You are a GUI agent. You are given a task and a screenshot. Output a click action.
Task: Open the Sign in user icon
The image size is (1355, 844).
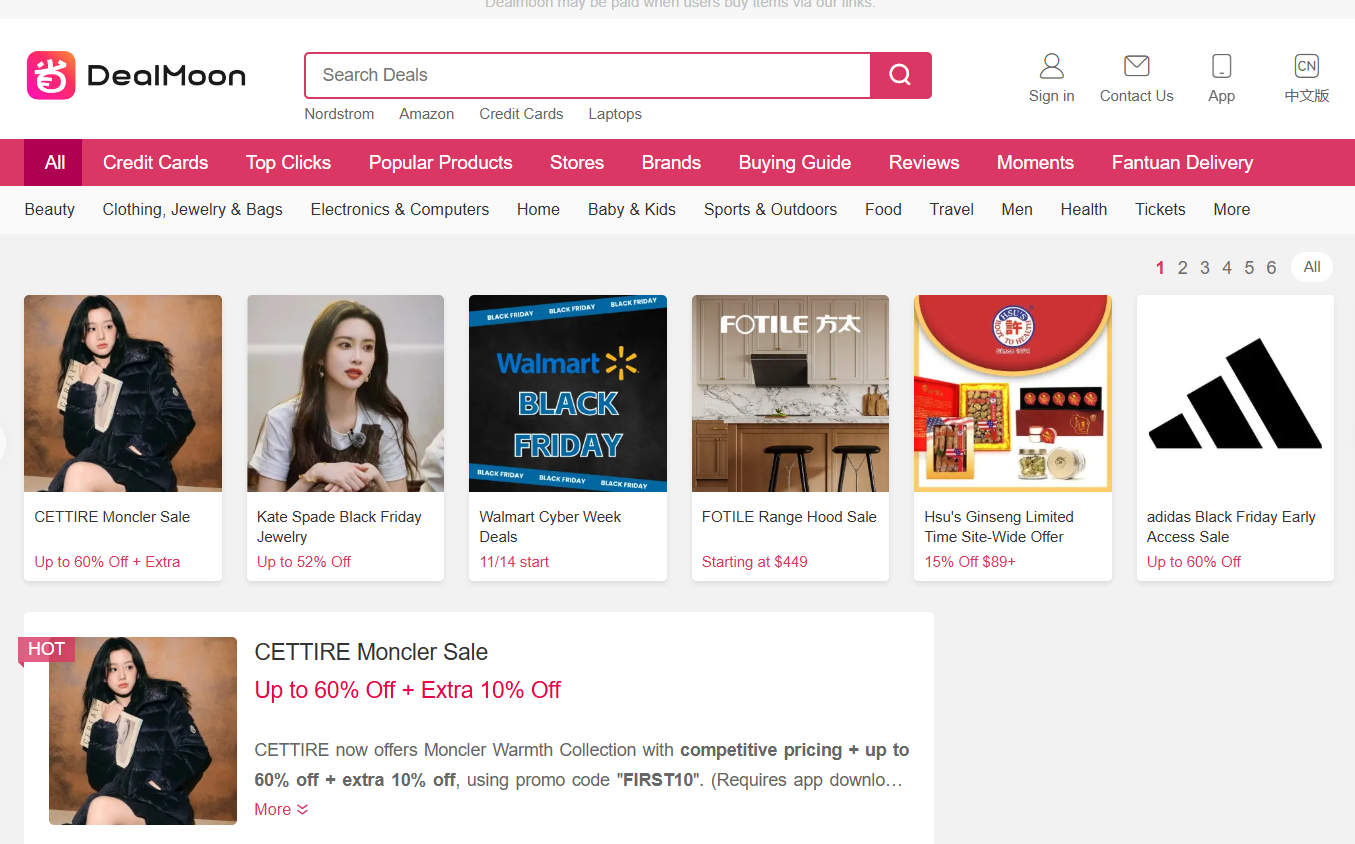1051,67
